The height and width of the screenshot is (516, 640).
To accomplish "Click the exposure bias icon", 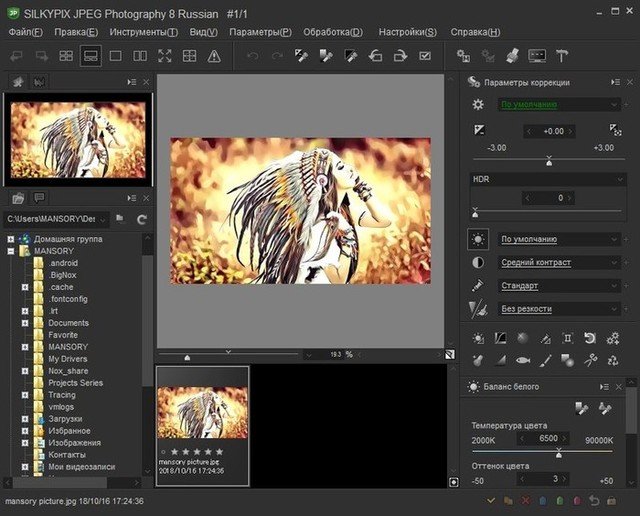I will (479, 131).
